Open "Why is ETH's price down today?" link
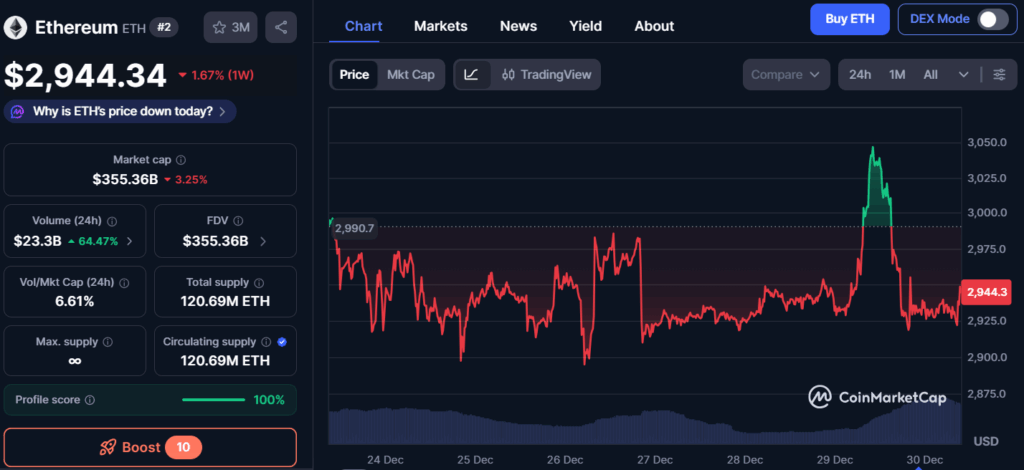1024x470 pixels. click(x=120, y=111)
